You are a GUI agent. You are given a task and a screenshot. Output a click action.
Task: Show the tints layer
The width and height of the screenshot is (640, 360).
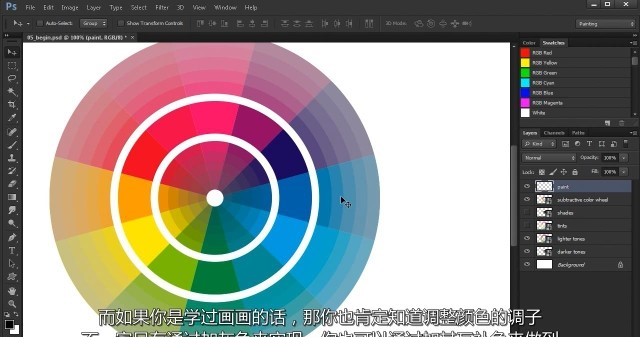527,226
